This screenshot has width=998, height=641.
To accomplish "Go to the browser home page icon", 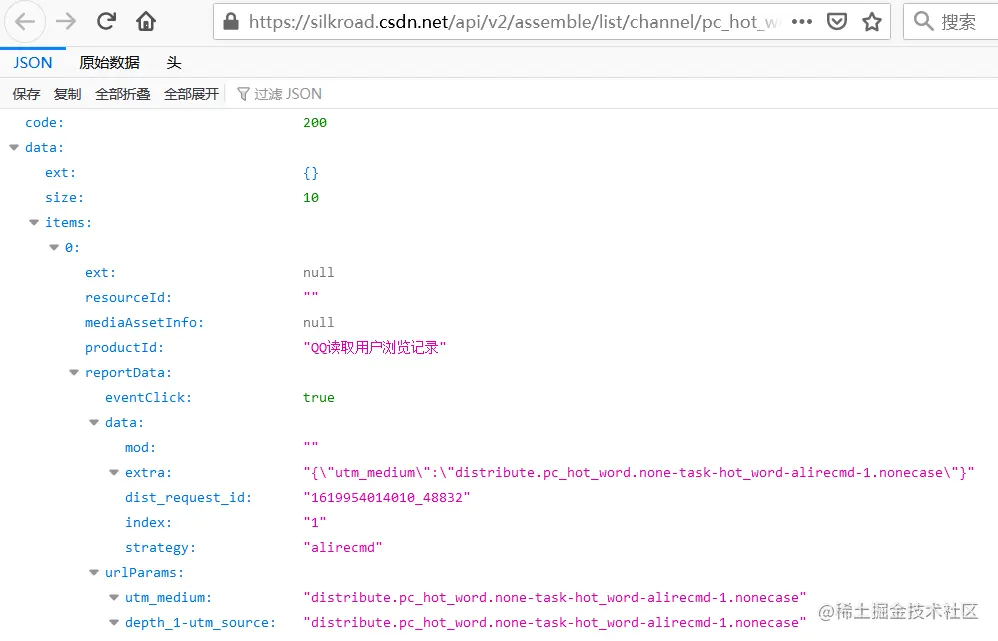I will [x=146, y=22].
